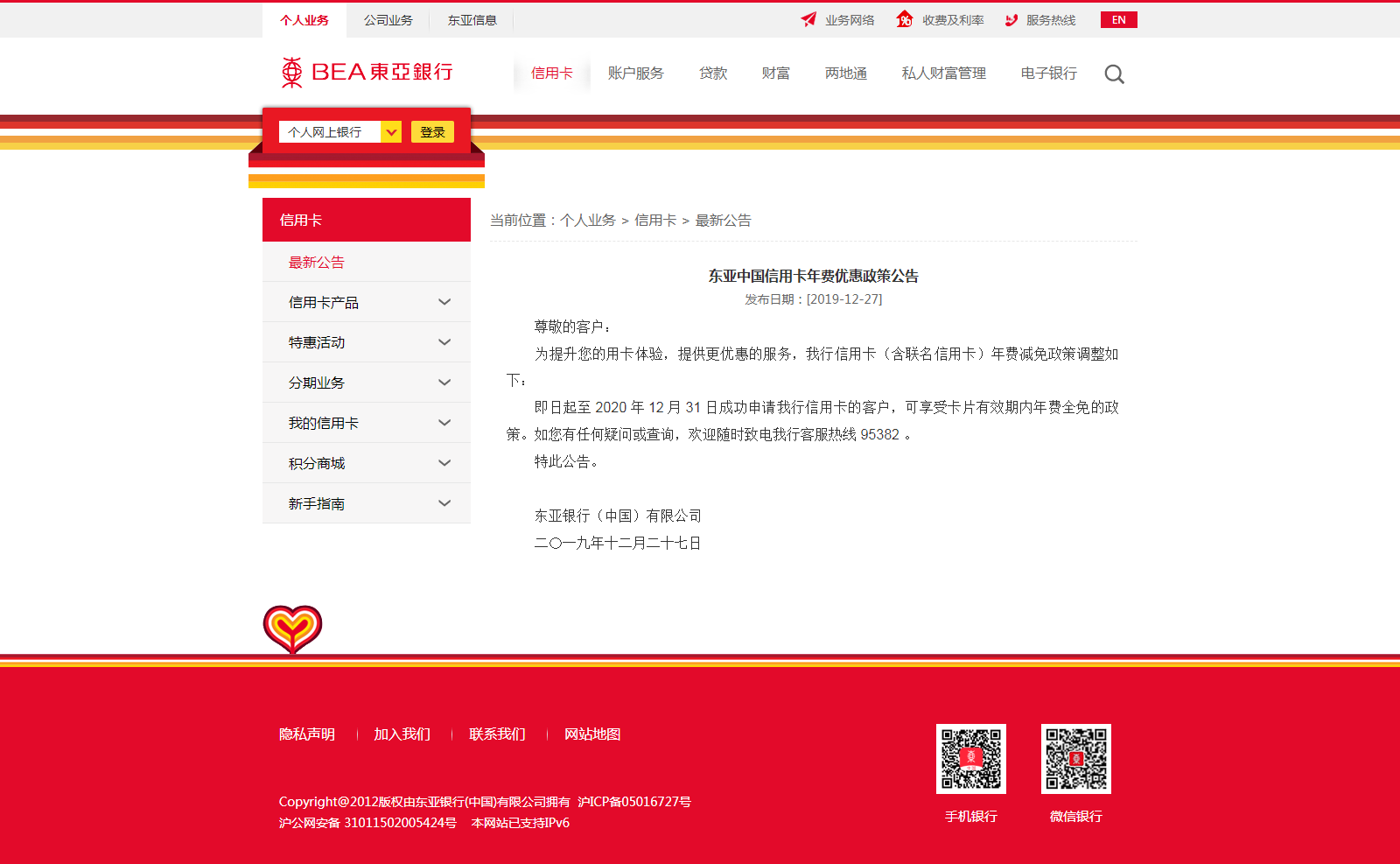Click the 收费及利率 house icon
Viewport: 1400px width, 864px height.
point(905,19)
